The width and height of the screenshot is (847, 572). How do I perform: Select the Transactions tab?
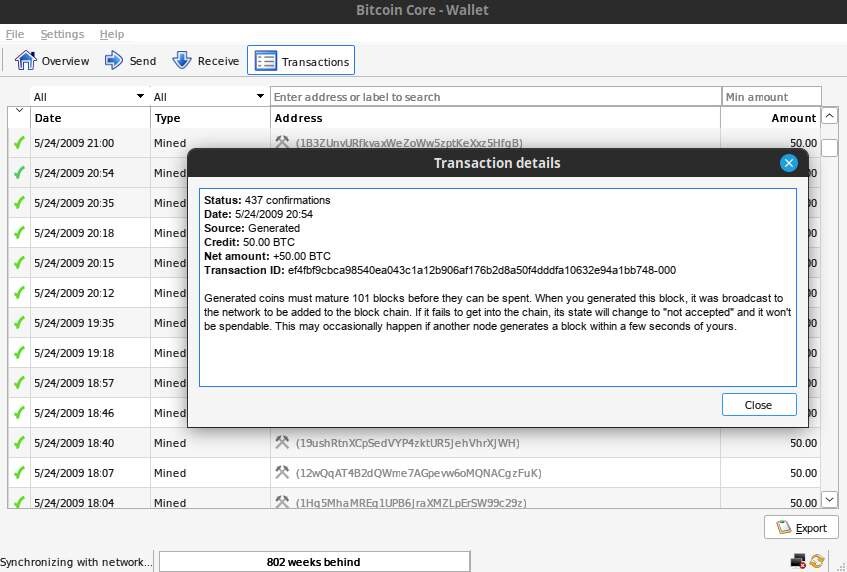(301, 60)
